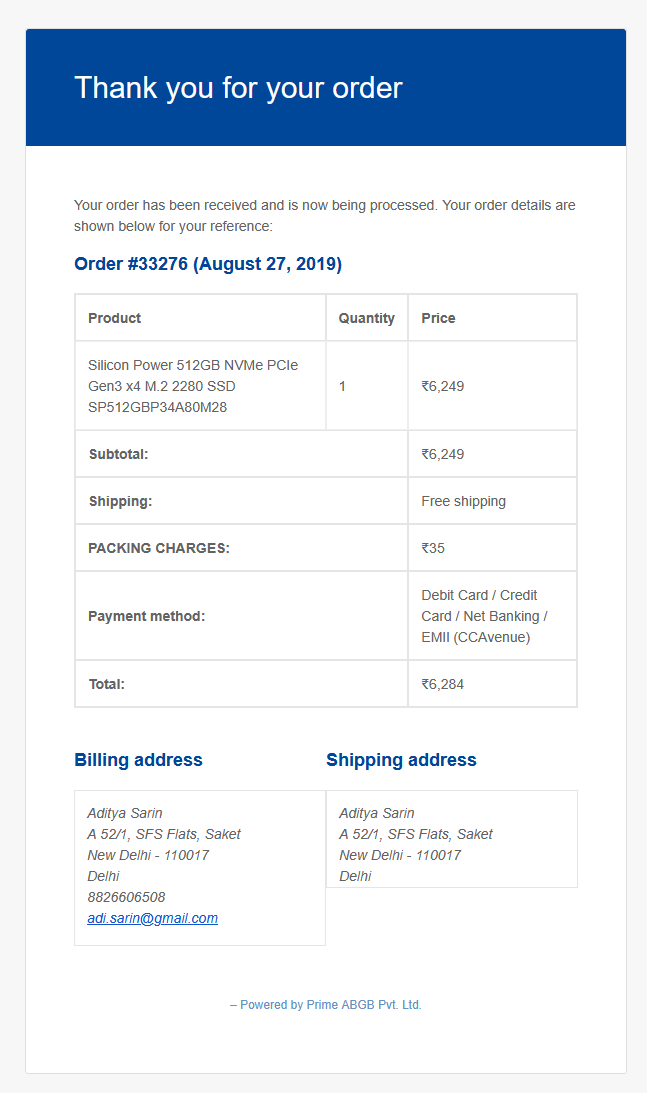Click the Subtotal label
Image resolution: width=647 pixels, height=1093 pixels.
tap(118, 454)
